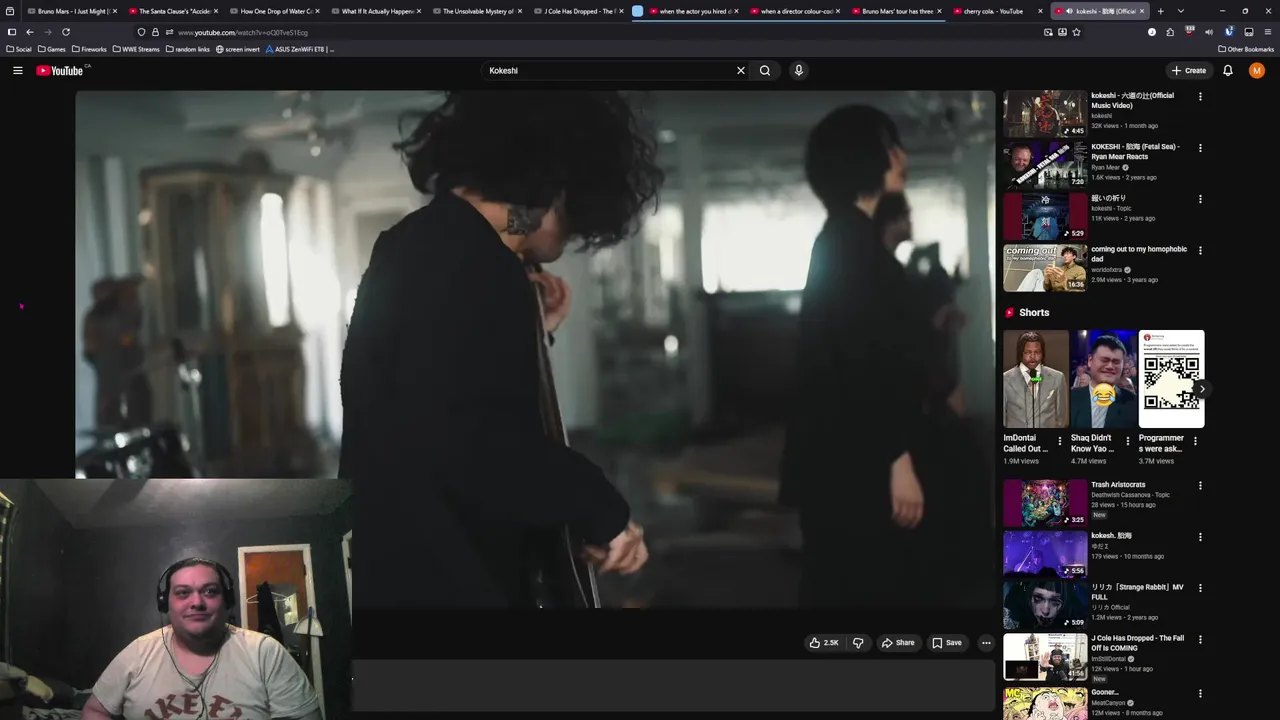Open the Create menu
The image size is (1280, 720).
[1189, 70]
